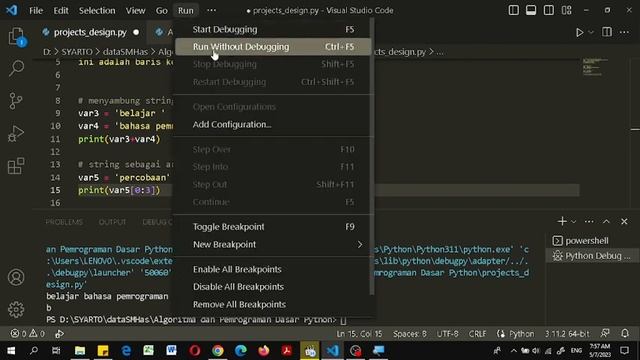
Task: Select Enable All Breakpoints
Action: pyautogui.click(x=273, y=269)
